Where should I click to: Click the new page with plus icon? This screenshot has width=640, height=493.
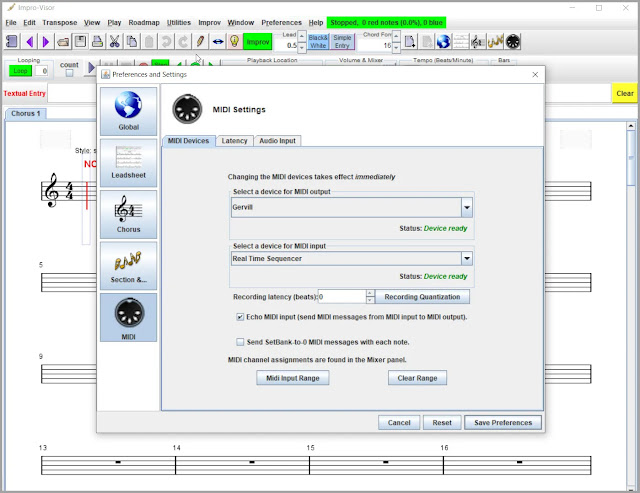[x=410, y=42]
